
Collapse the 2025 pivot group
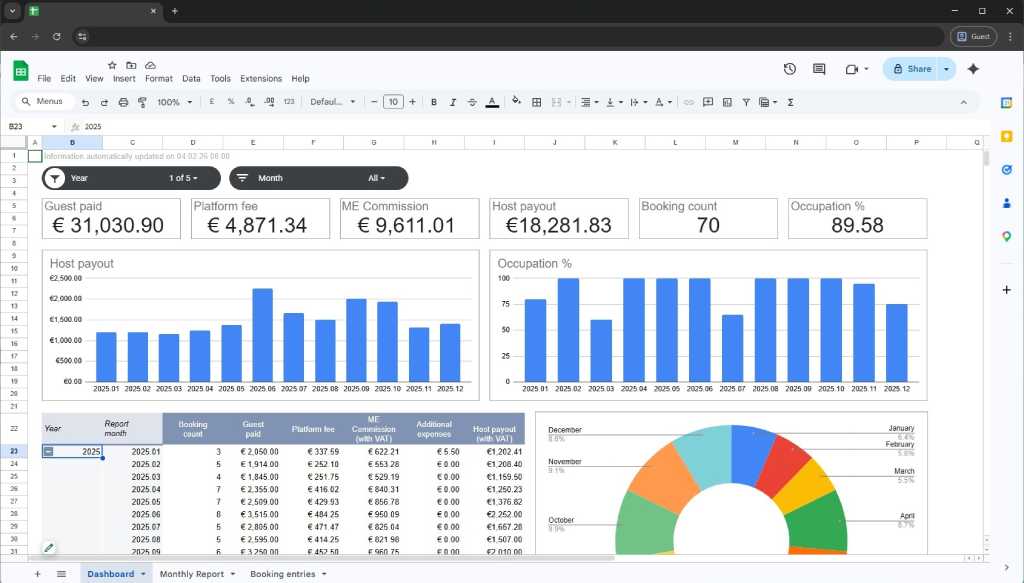[48, 451]
